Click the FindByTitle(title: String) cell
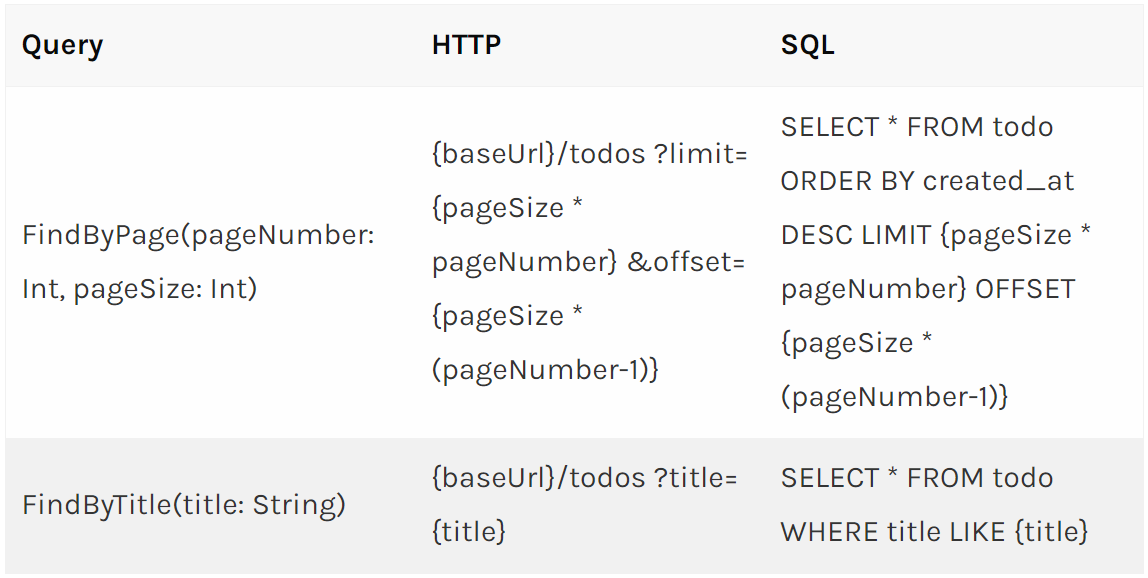Image resolution: width=1148 pixels, height=578 pixels. point(184,505)
